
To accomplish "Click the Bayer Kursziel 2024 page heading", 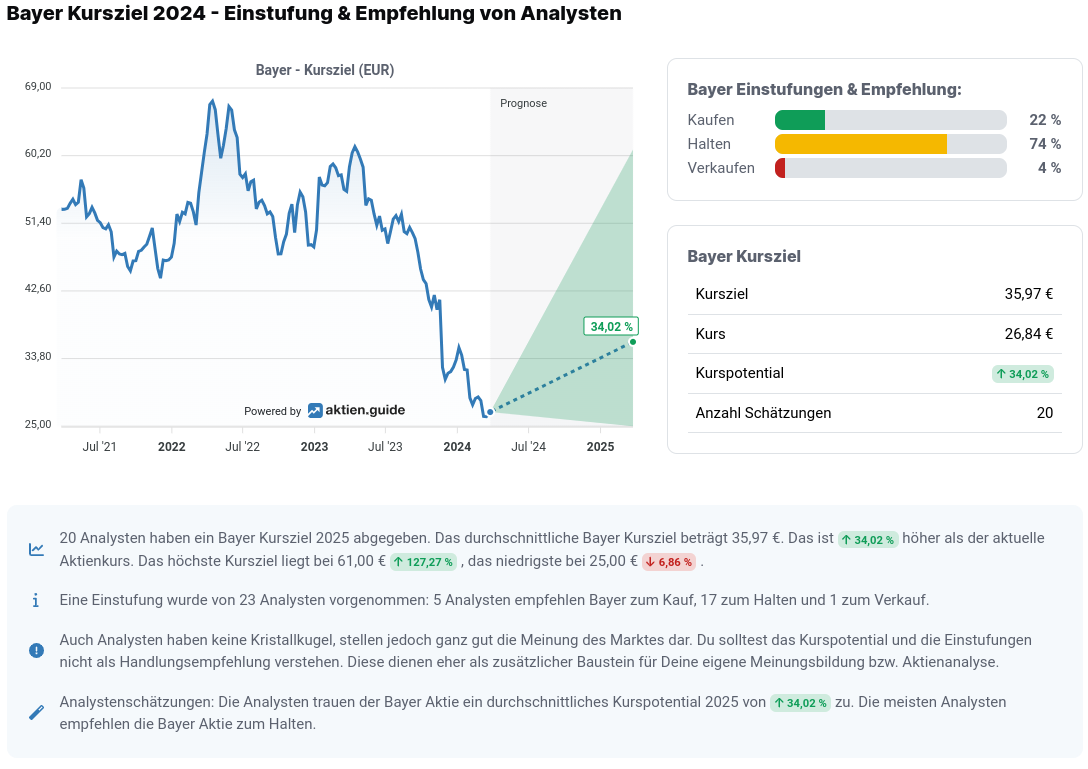I will point(314,14).
